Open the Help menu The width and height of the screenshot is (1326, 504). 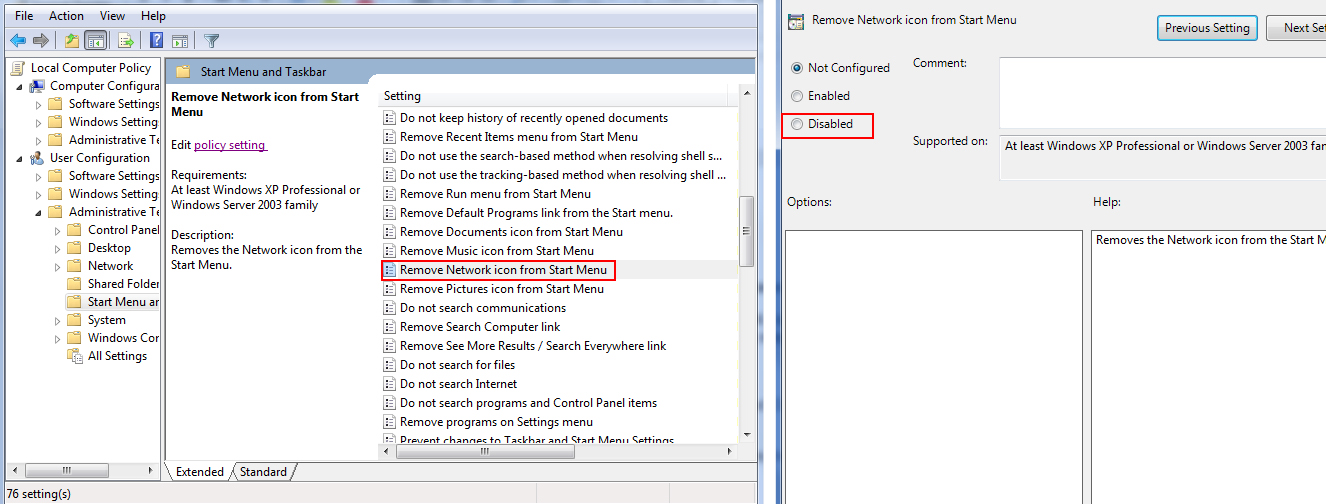coord(153,16)
